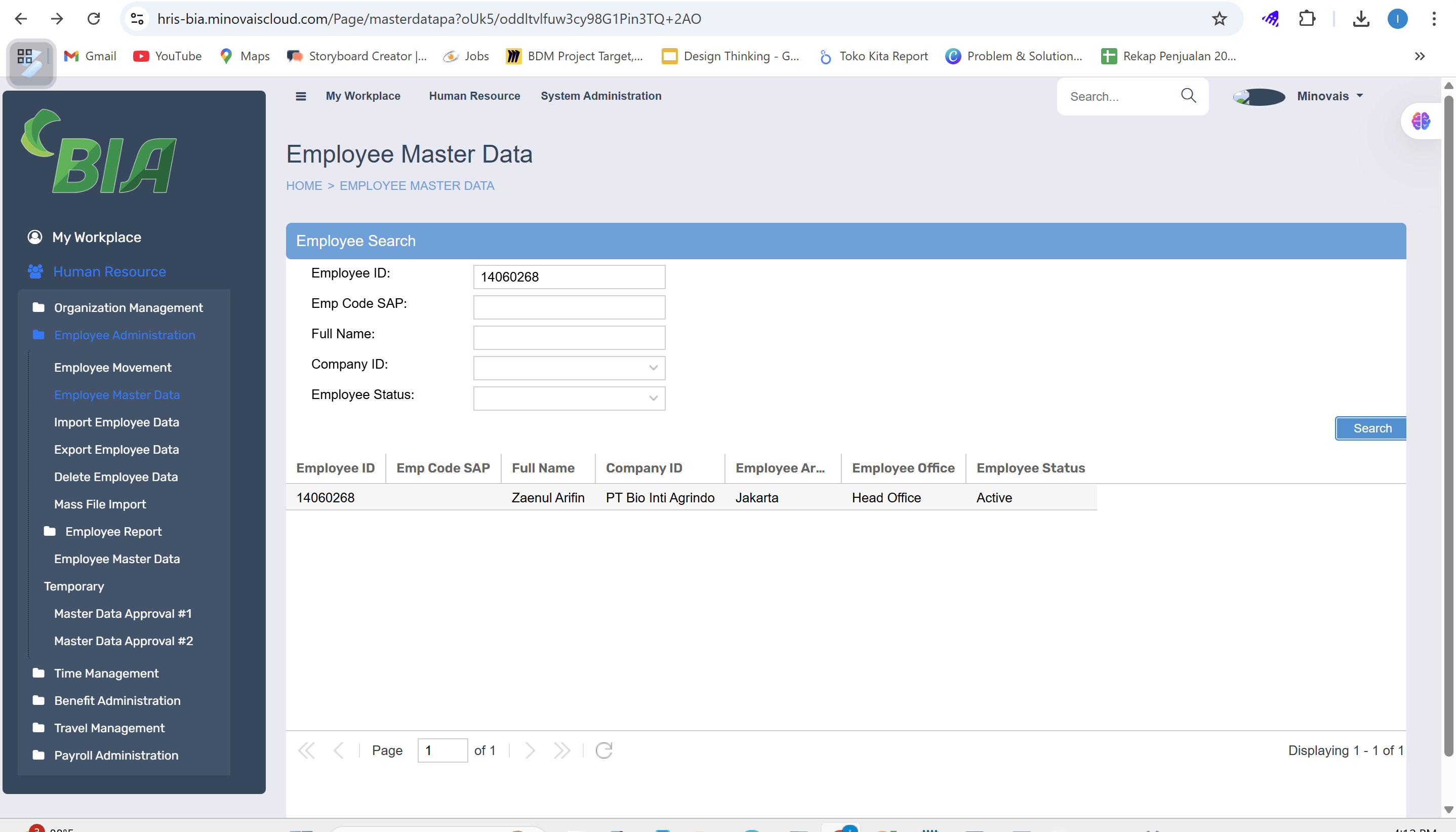Go to the first page of results
The height and width of the screenshot is (832, 1456).
[306, 750]
